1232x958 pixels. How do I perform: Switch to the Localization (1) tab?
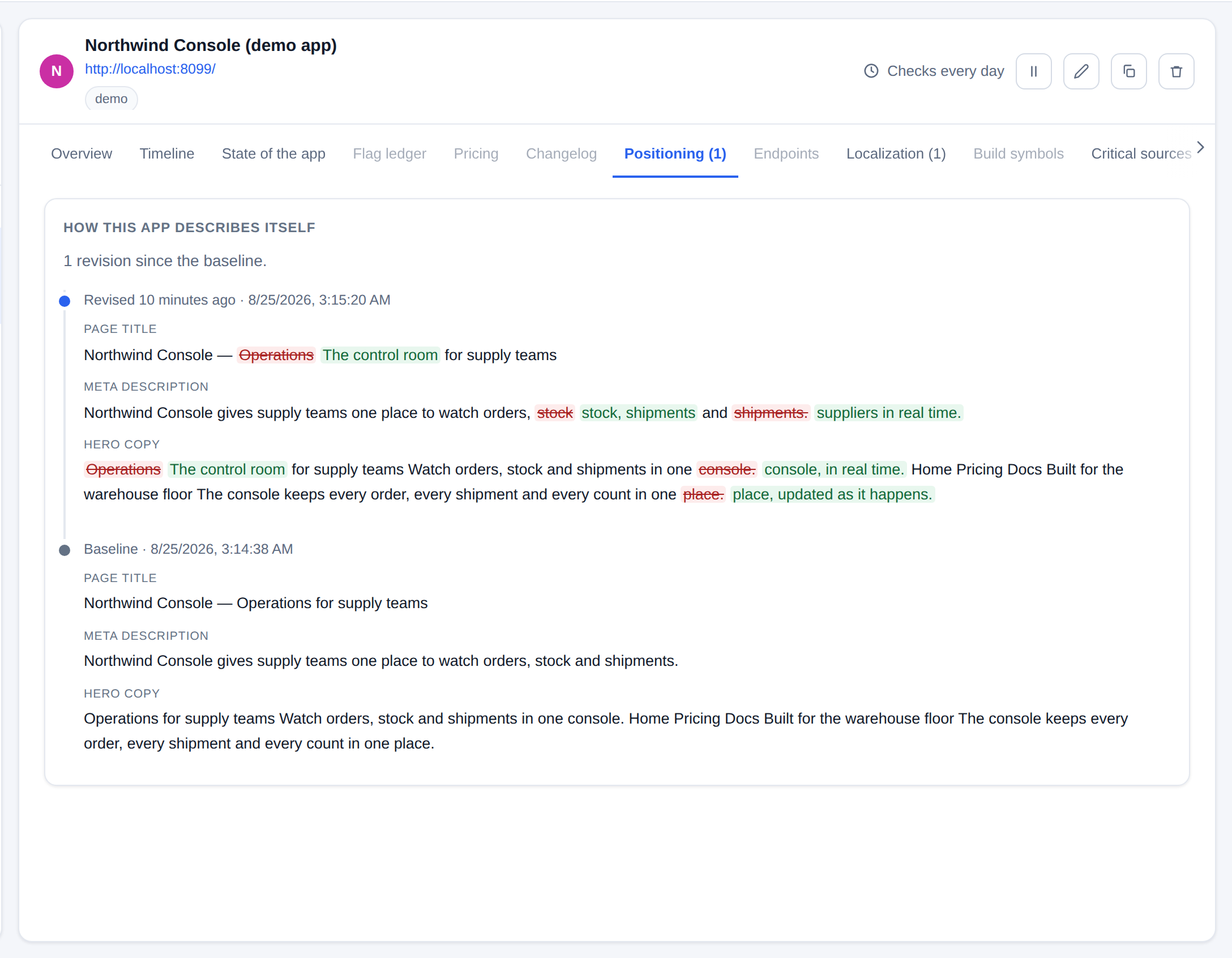(896, 153)
